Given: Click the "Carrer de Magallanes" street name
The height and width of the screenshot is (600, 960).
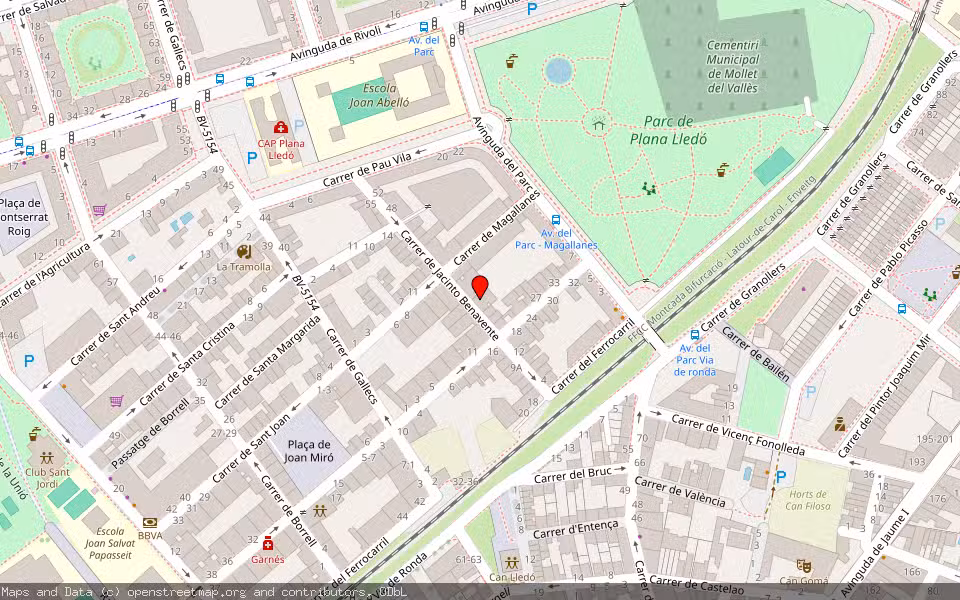Looking at the screenshot, I should click(497, 227).
